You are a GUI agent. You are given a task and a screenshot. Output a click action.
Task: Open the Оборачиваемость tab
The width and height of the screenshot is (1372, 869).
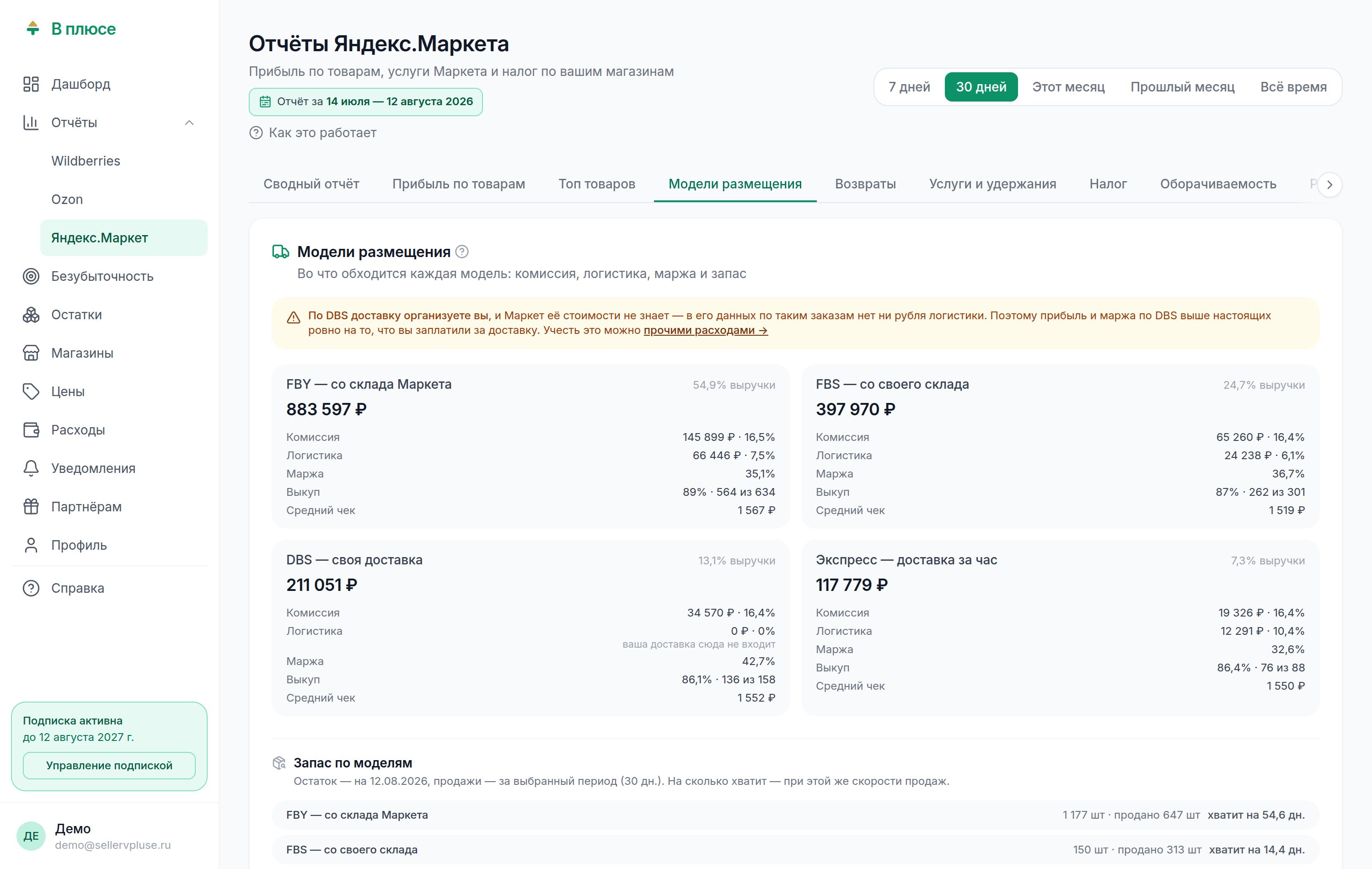1218,184
